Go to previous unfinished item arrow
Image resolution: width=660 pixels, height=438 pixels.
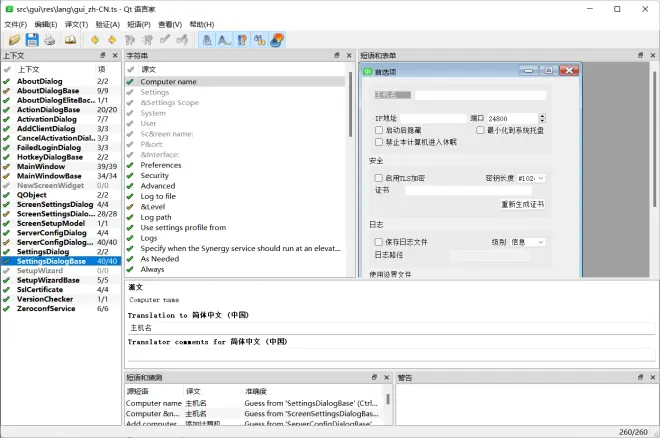click(95, 40)
